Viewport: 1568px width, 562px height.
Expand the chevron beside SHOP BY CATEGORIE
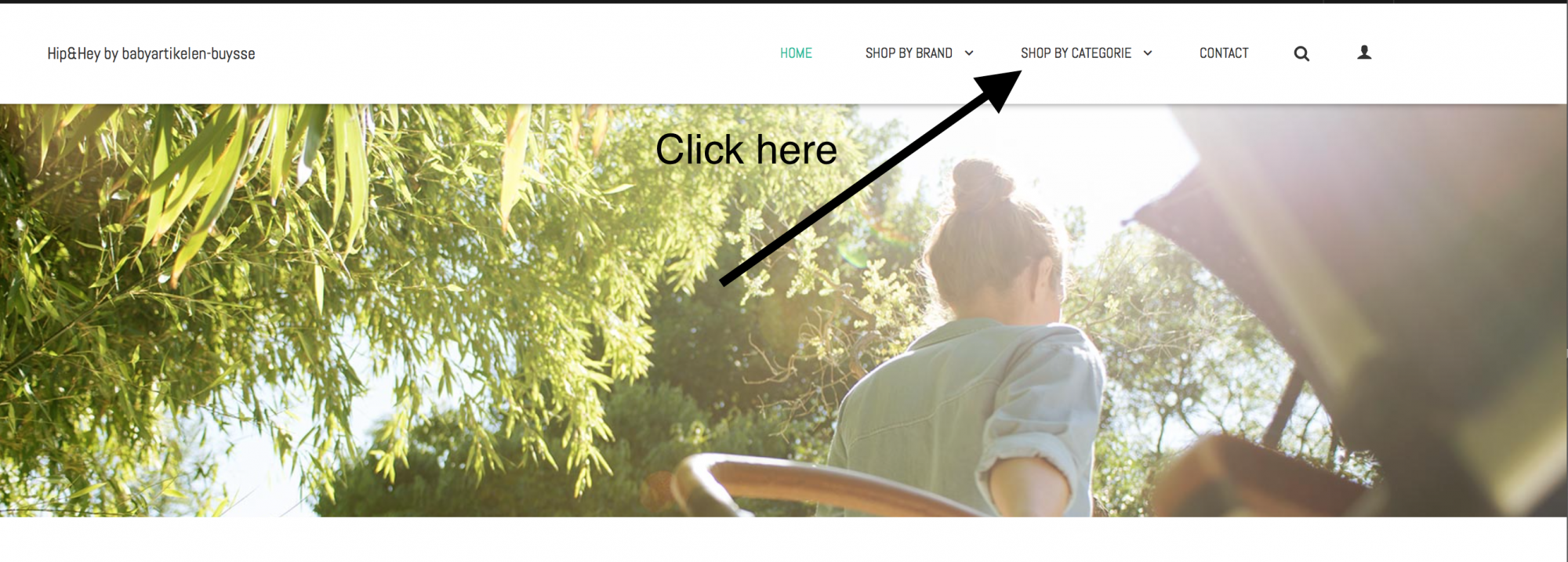[x=1148, y=53]
